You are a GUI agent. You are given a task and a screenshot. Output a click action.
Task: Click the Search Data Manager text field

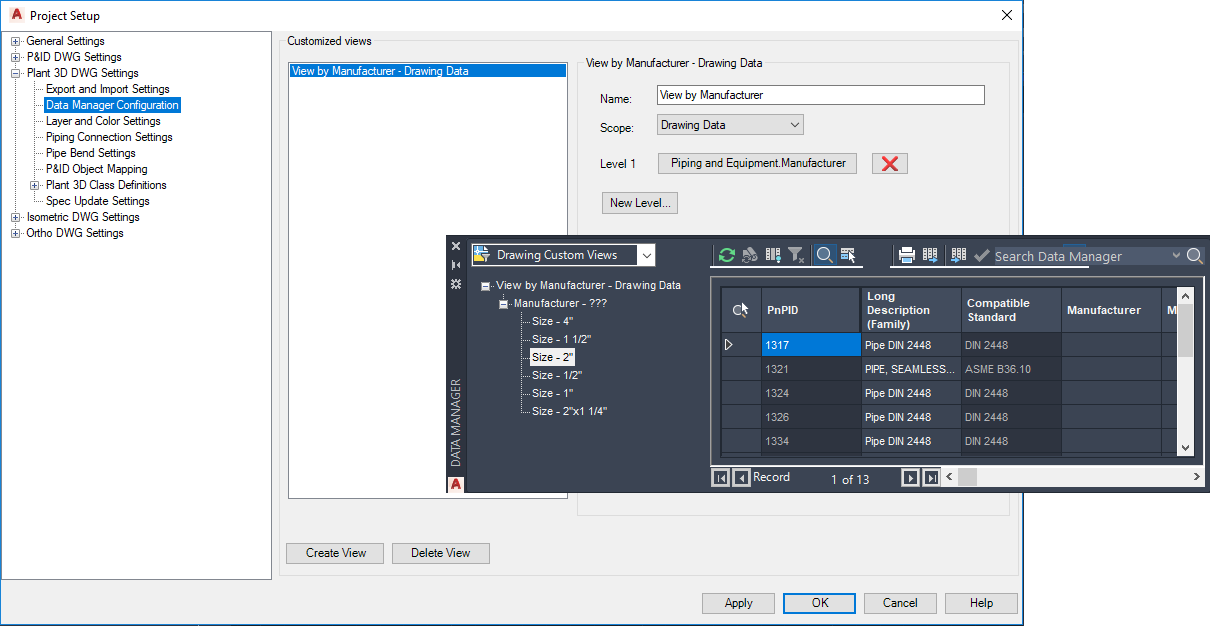coord(1081,256)
